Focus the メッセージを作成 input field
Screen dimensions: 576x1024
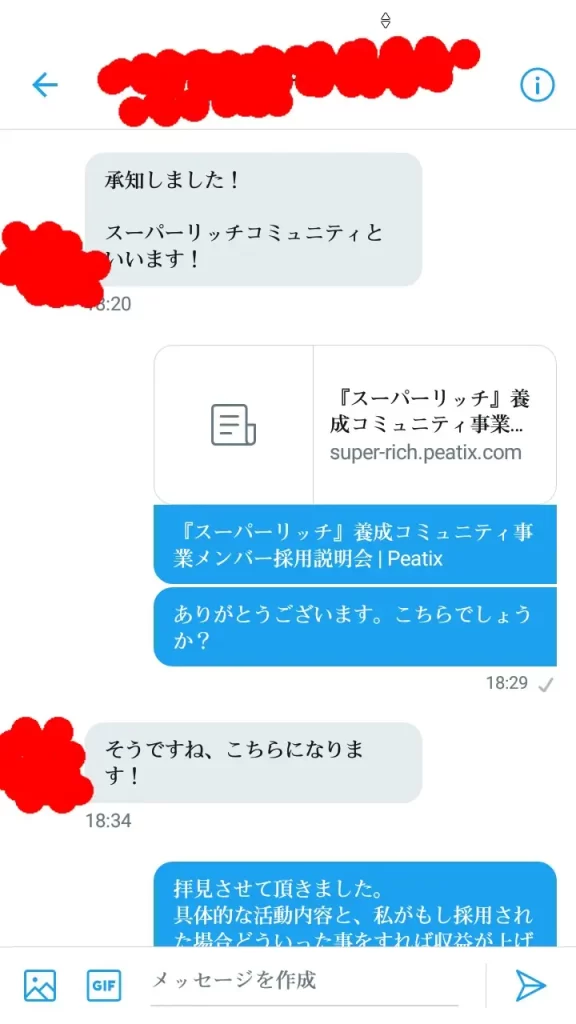point(304,980)
